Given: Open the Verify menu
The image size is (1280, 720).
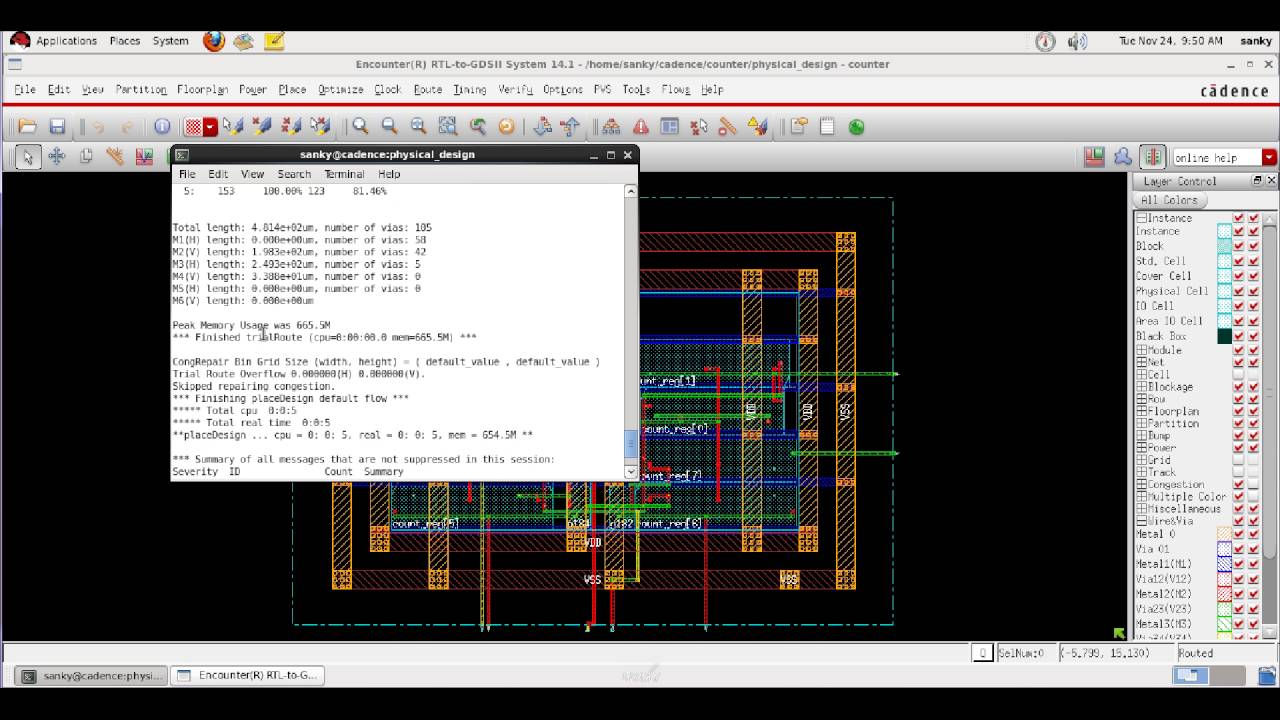Looking at the screenshot, I should (515, 89).
